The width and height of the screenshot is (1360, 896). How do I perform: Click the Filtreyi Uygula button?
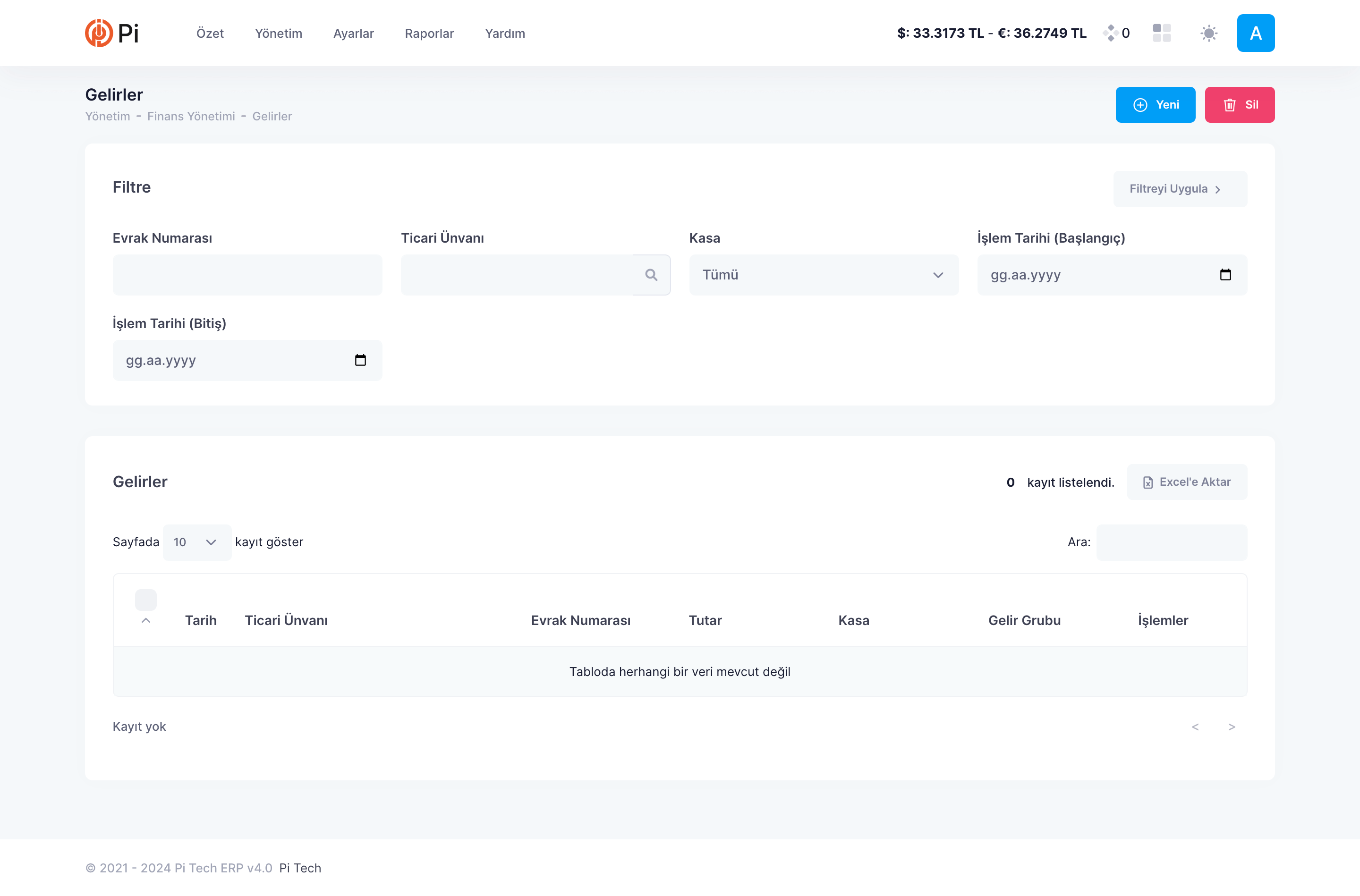1180,188
